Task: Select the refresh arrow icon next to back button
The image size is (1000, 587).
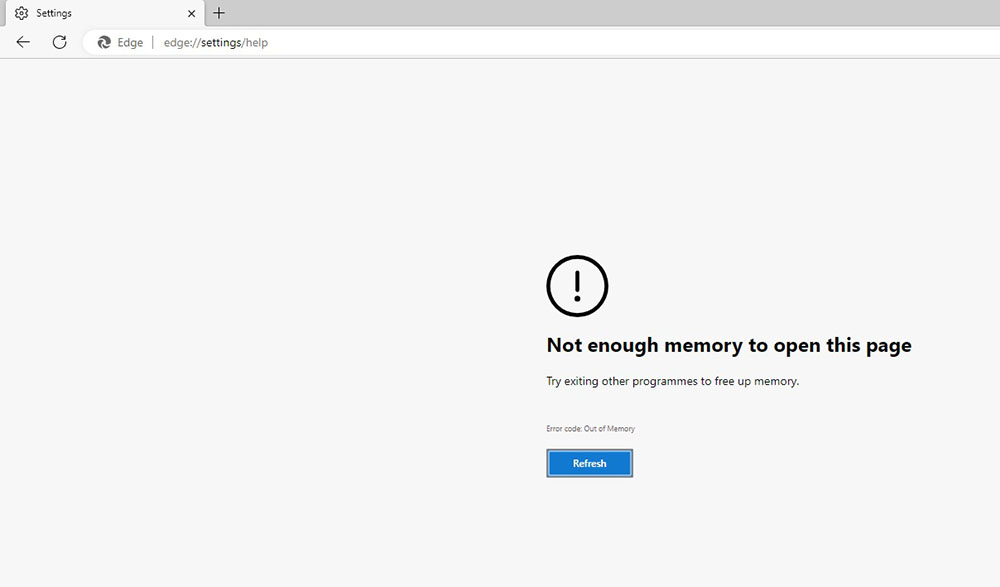Action: click(59, 42)
